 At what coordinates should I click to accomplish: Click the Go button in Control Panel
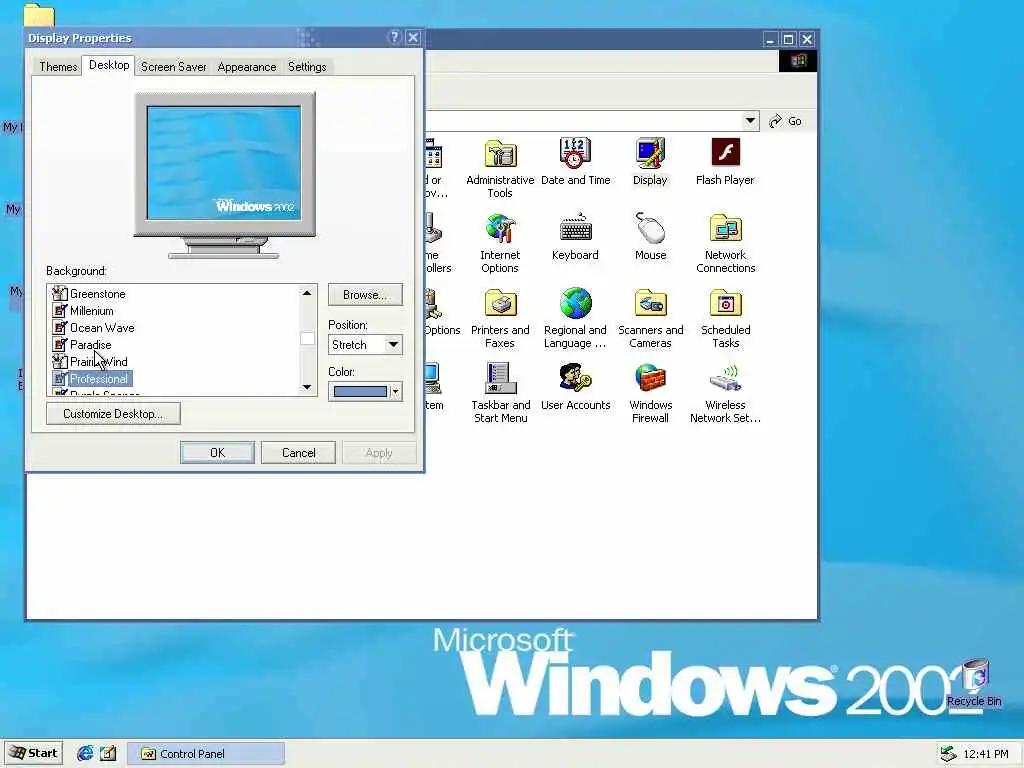pos(786,121)
